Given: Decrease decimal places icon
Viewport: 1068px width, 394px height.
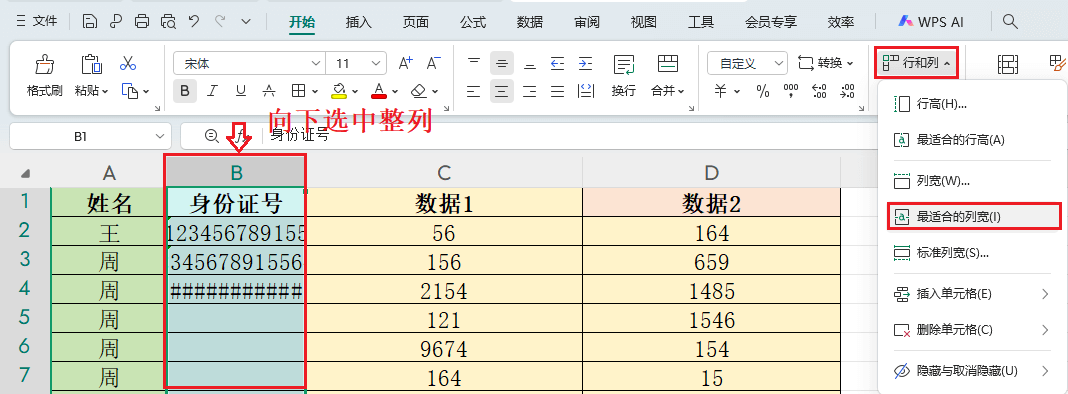Looking at the screenshot, I should tap(847, 91).
